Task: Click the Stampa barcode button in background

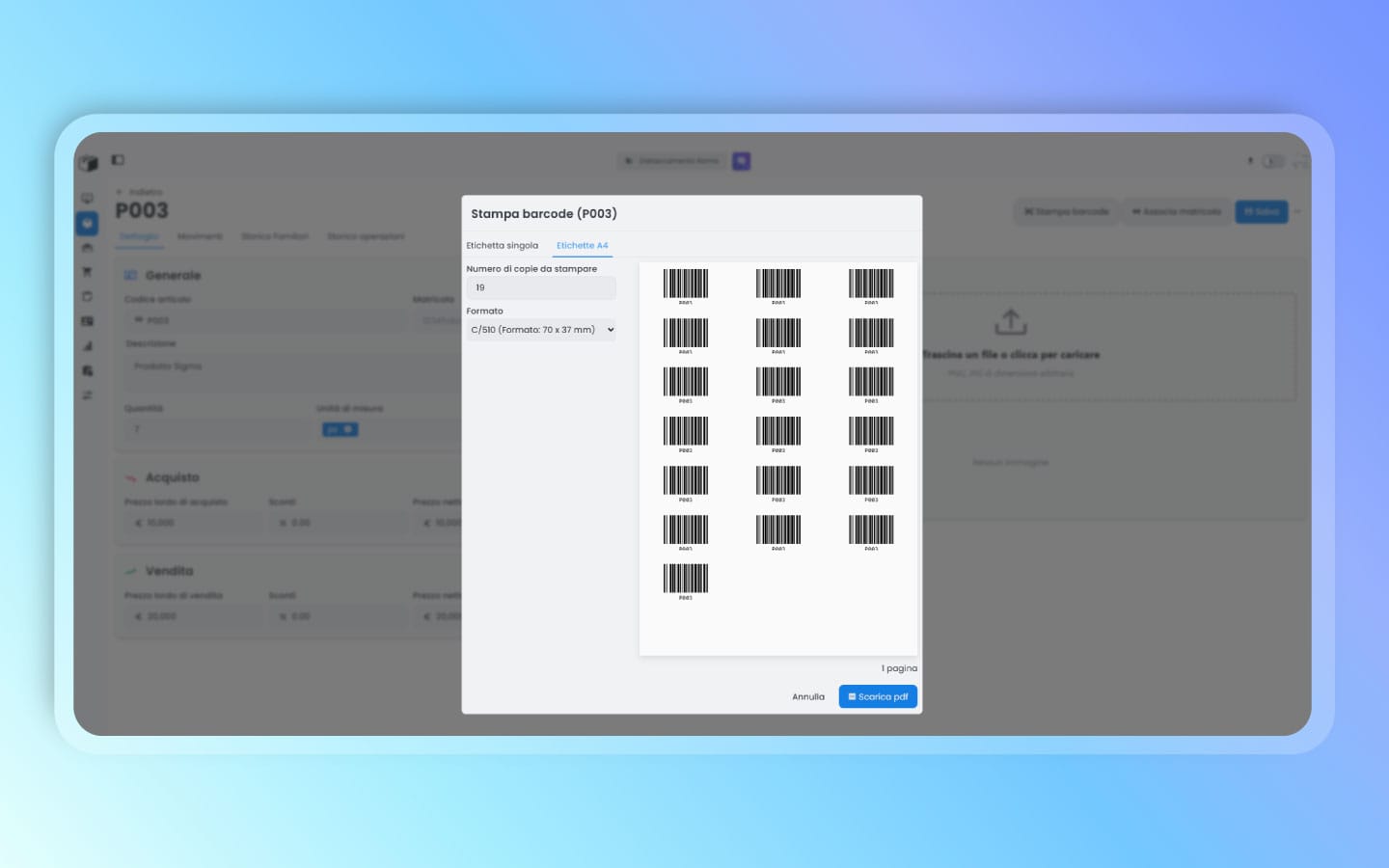Action: (x=1066, y=211)
